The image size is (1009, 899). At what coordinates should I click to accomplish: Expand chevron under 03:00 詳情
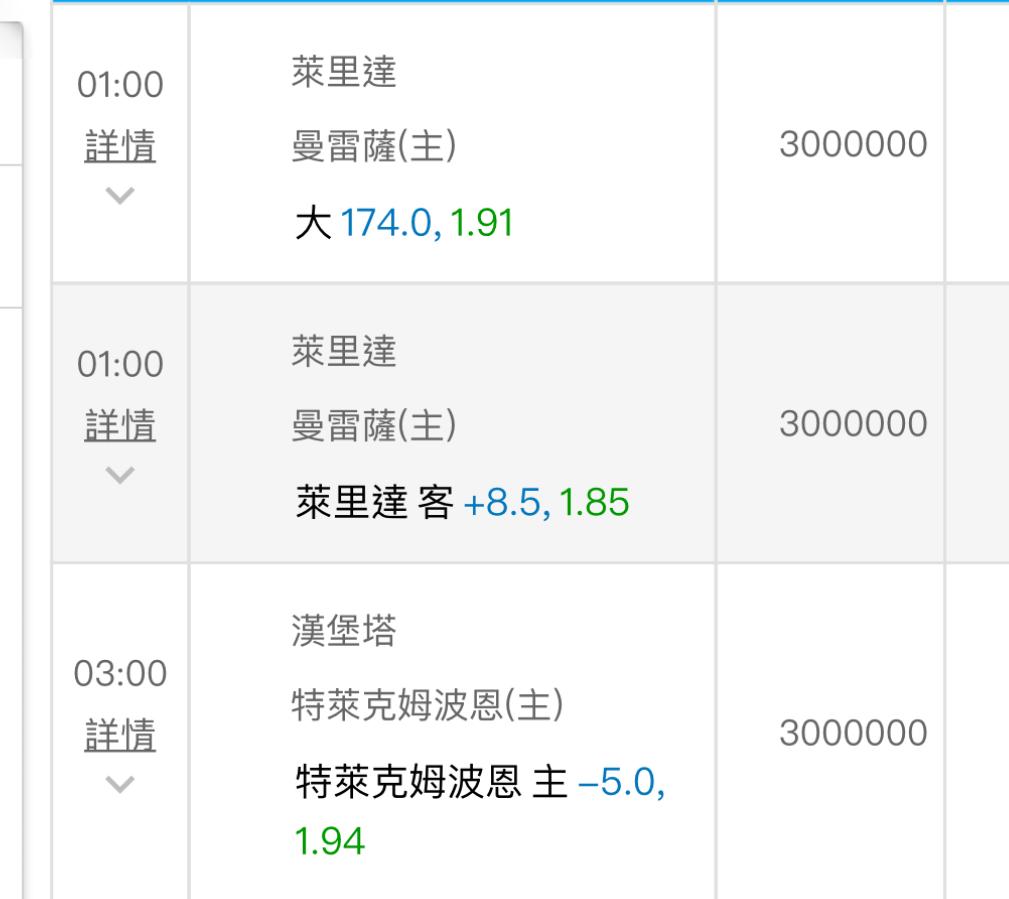pyautogui.click(x=120, y=784)
